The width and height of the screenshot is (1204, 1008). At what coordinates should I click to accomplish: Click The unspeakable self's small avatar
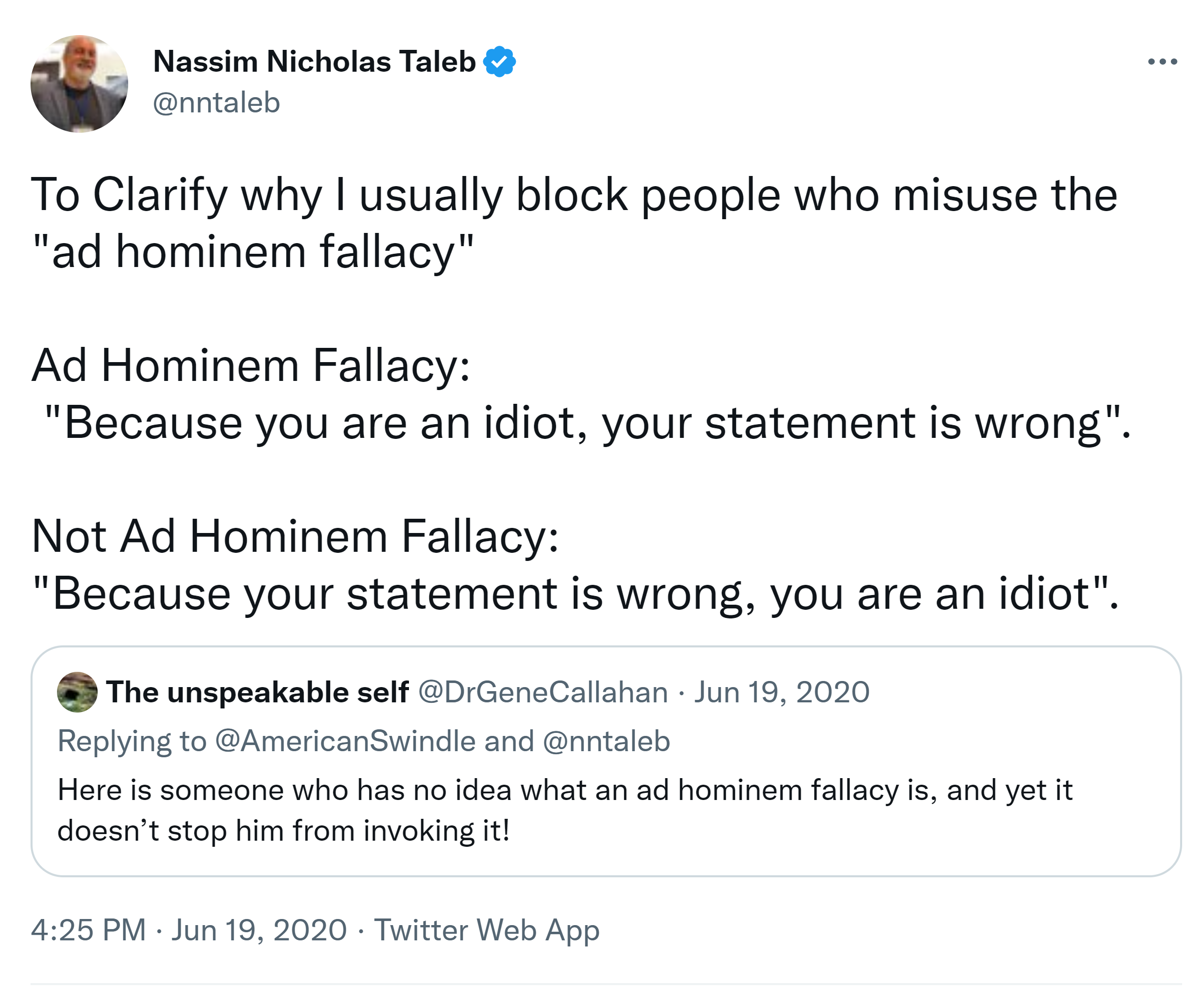[77, 692]
